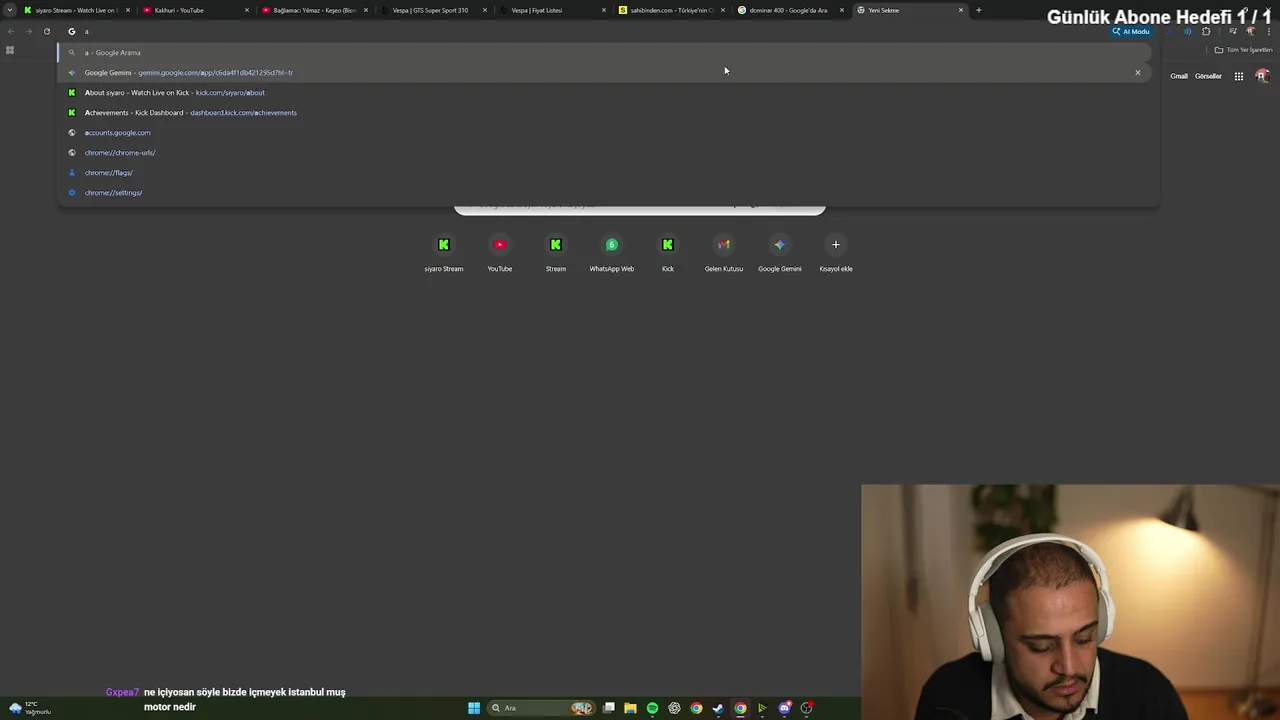The width and height of the screenshot is (1280, 720).
Task: Open the Görseller link
Action: click(1208, 76)
